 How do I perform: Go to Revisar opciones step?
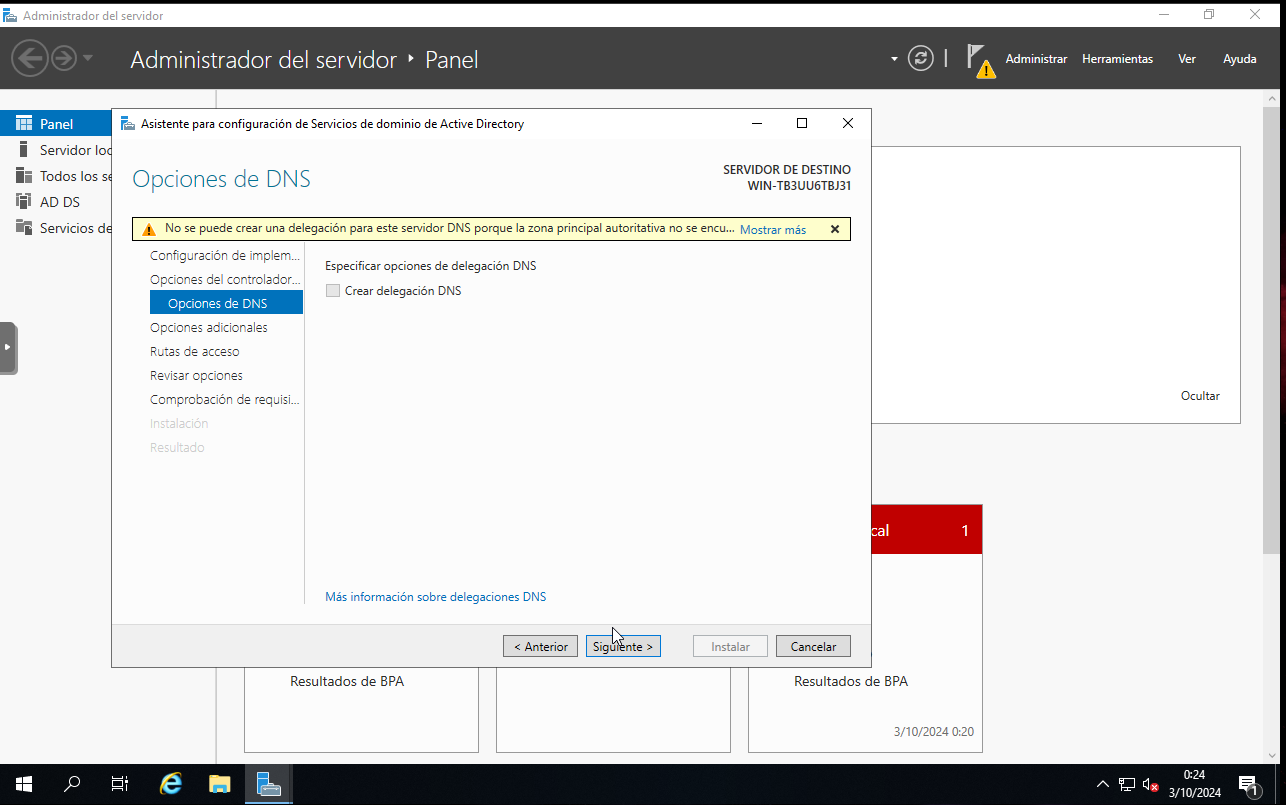click(x=196, y=375)
